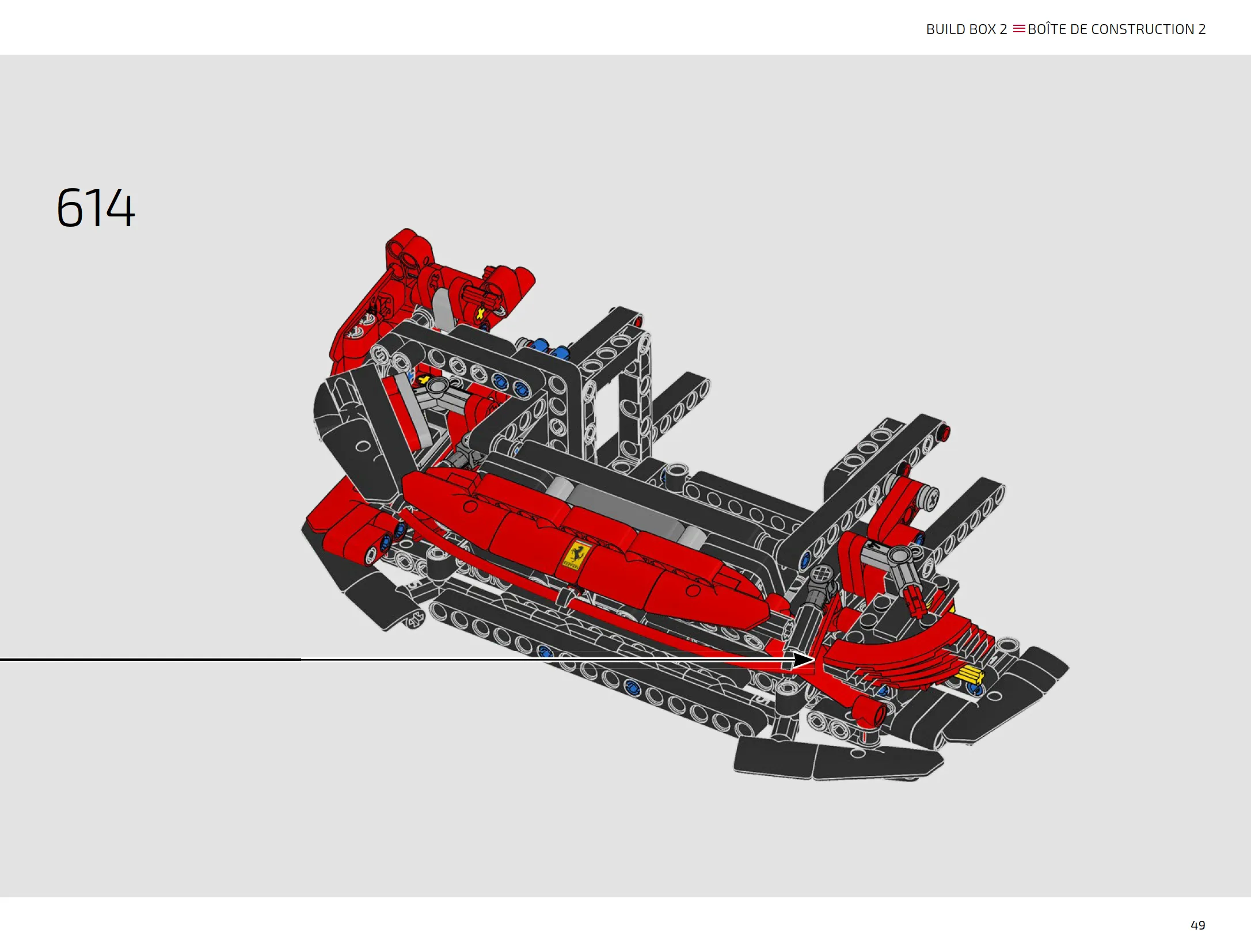
Task: Click the red triple-line separator icon in header
Action: [1018, 29]
